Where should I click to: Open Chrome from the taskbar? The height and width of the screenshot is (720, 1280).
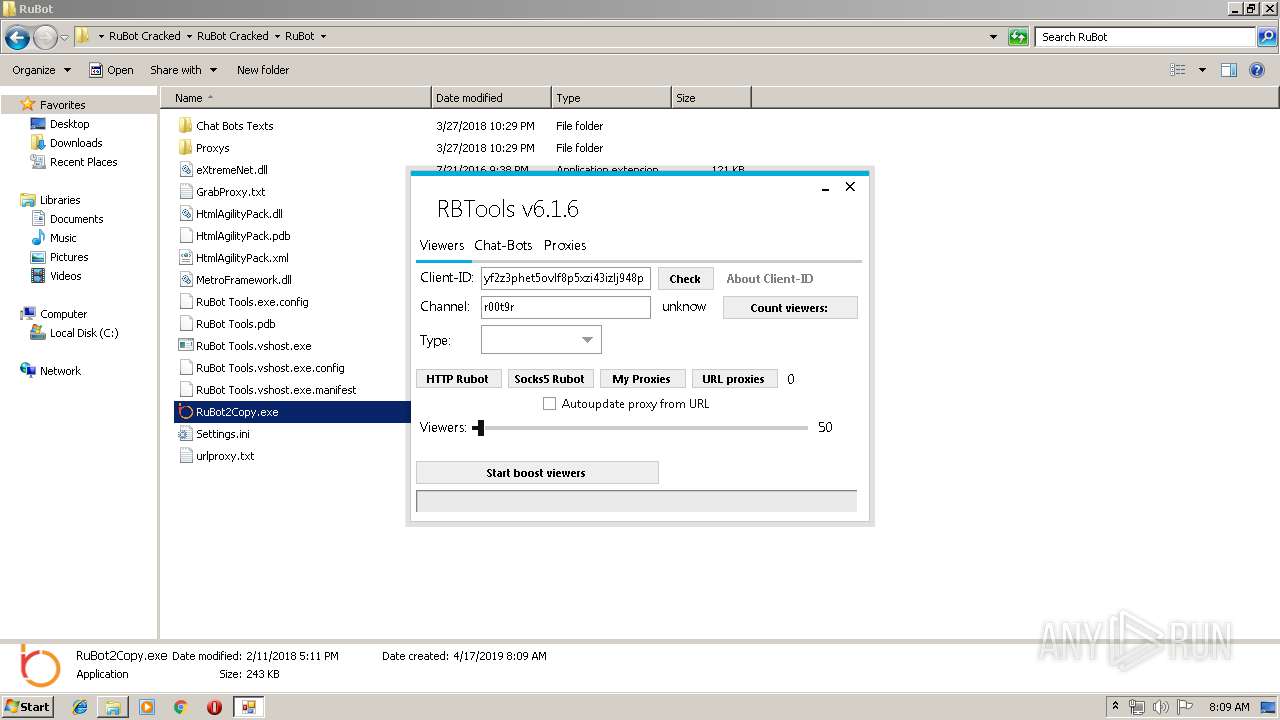click(181, 707)
